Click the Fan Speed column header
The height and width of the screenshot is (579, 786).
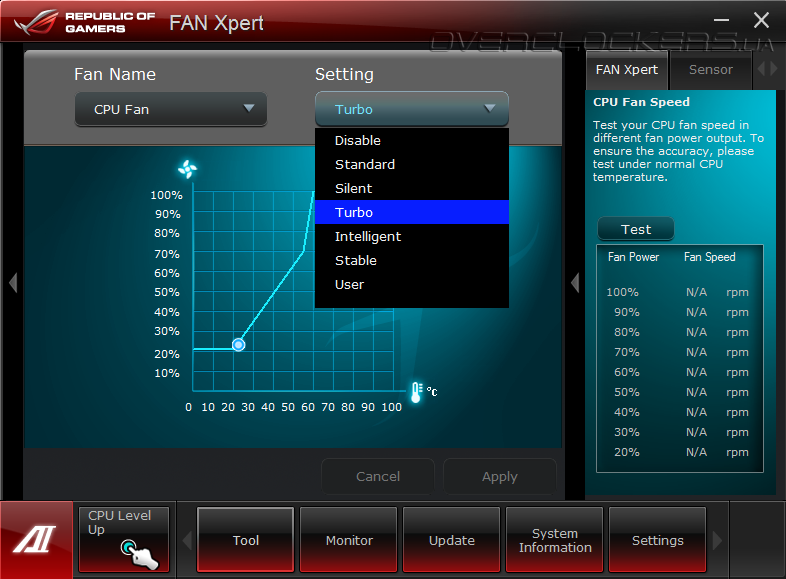709,257
